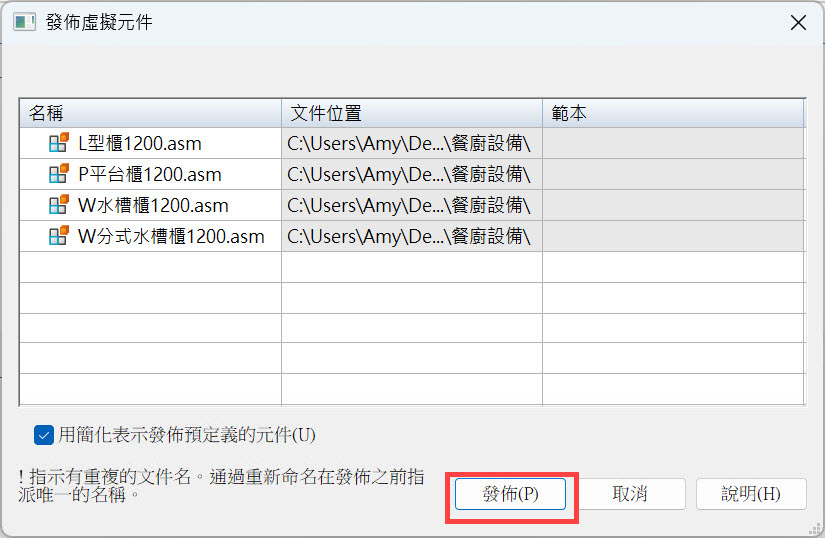Click the W水槽櫃1200.asm assembly icon
825x538 pixels.
pos(59,205)
